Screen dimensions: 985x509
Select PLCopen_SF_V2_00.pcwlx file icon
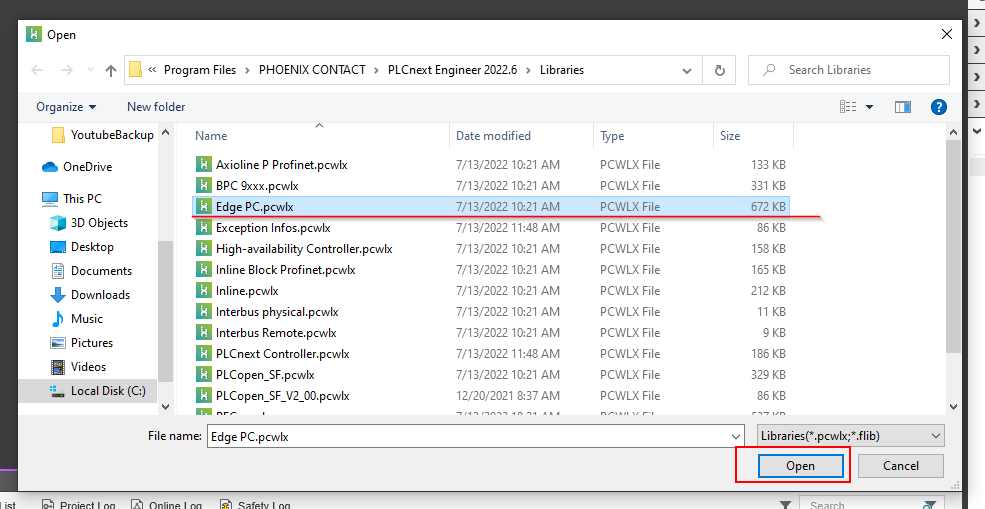click(203, 396)
